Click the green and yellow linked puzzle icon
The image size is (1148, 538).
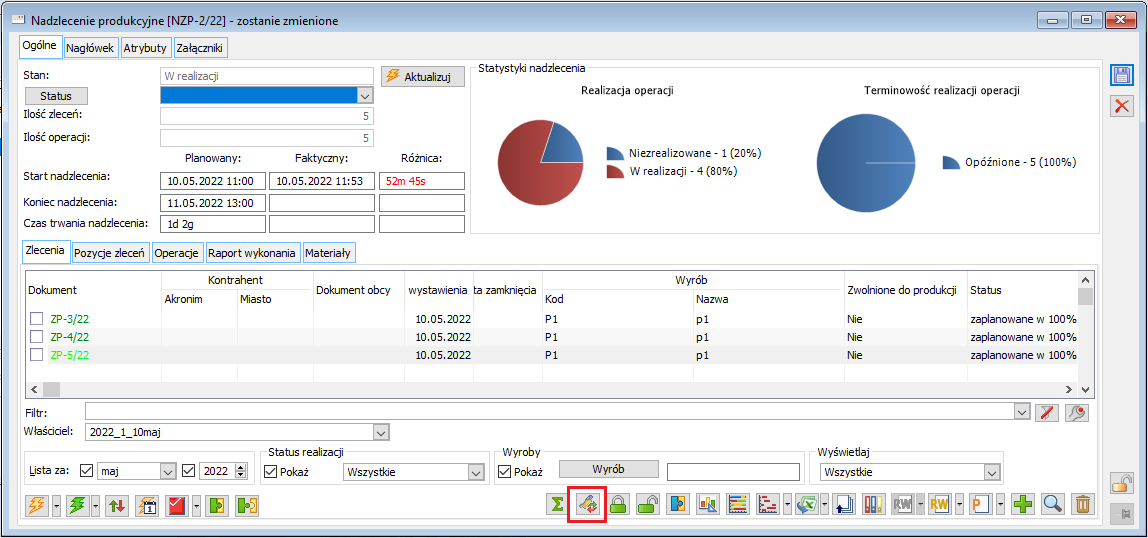(247, 505)
